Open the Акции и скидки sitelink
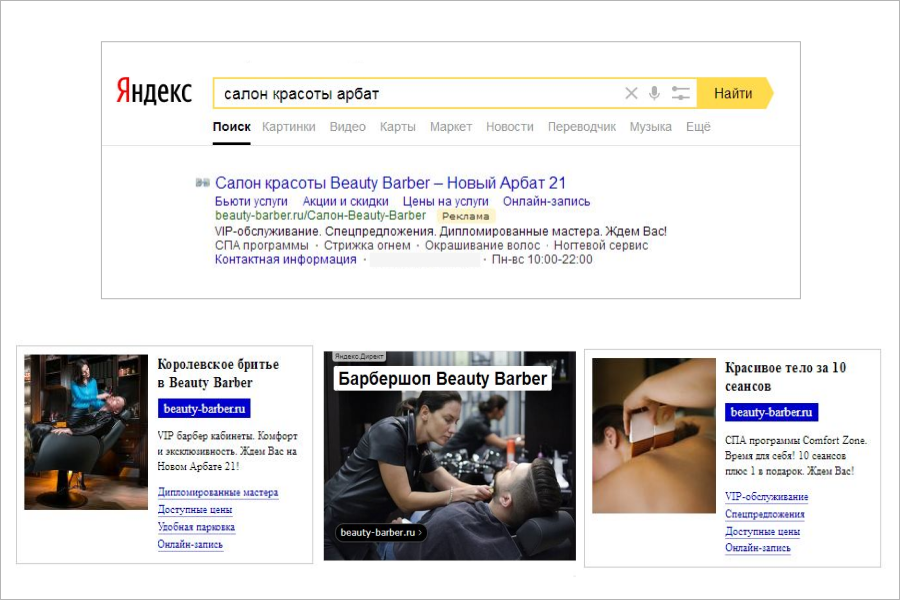This screenshot has height=600, width=900. tap(346, 202)
